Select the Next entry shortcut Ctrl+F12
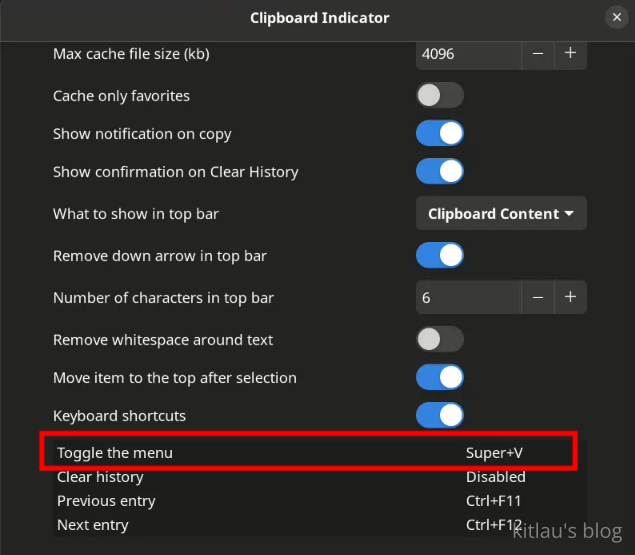Screen dimensions: 635x555 pyautogui.click(x=494, y=525)
